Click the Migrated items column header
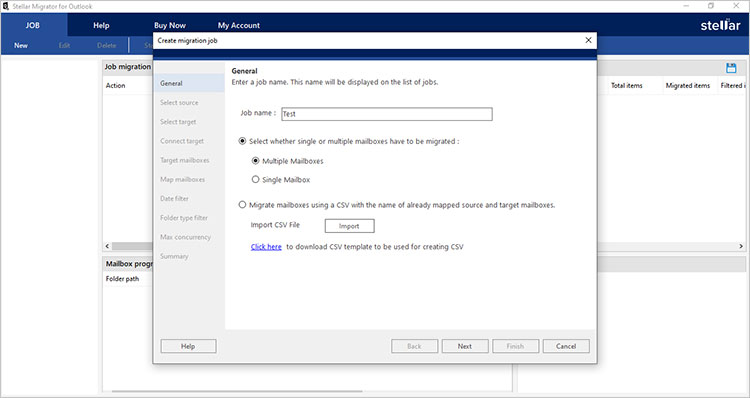Viewport: 750px width, 398px height. (688, 86)
